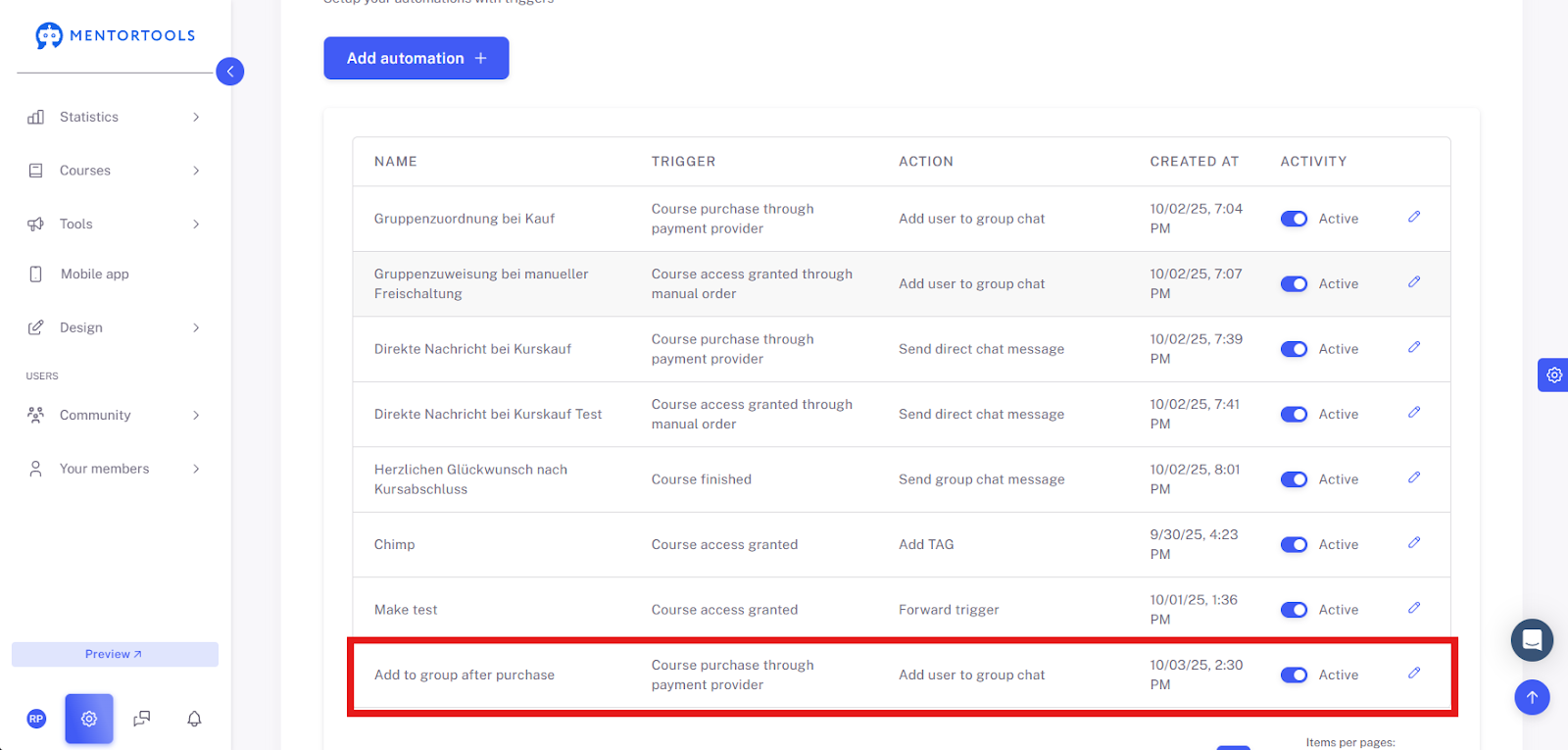Screen dimensions: 1568x750
Task: Select the 'Chimp' automation name
Action: click(x=395, y=545)
